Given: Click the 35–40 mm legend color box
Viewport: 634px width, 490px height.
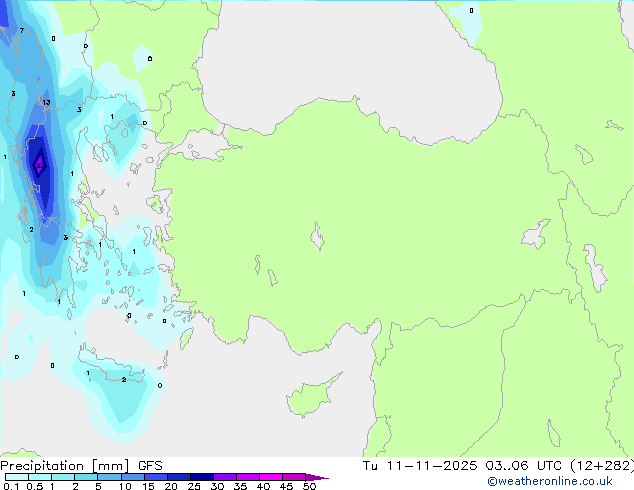Looking at the screenshot, I should coord(248,477).
